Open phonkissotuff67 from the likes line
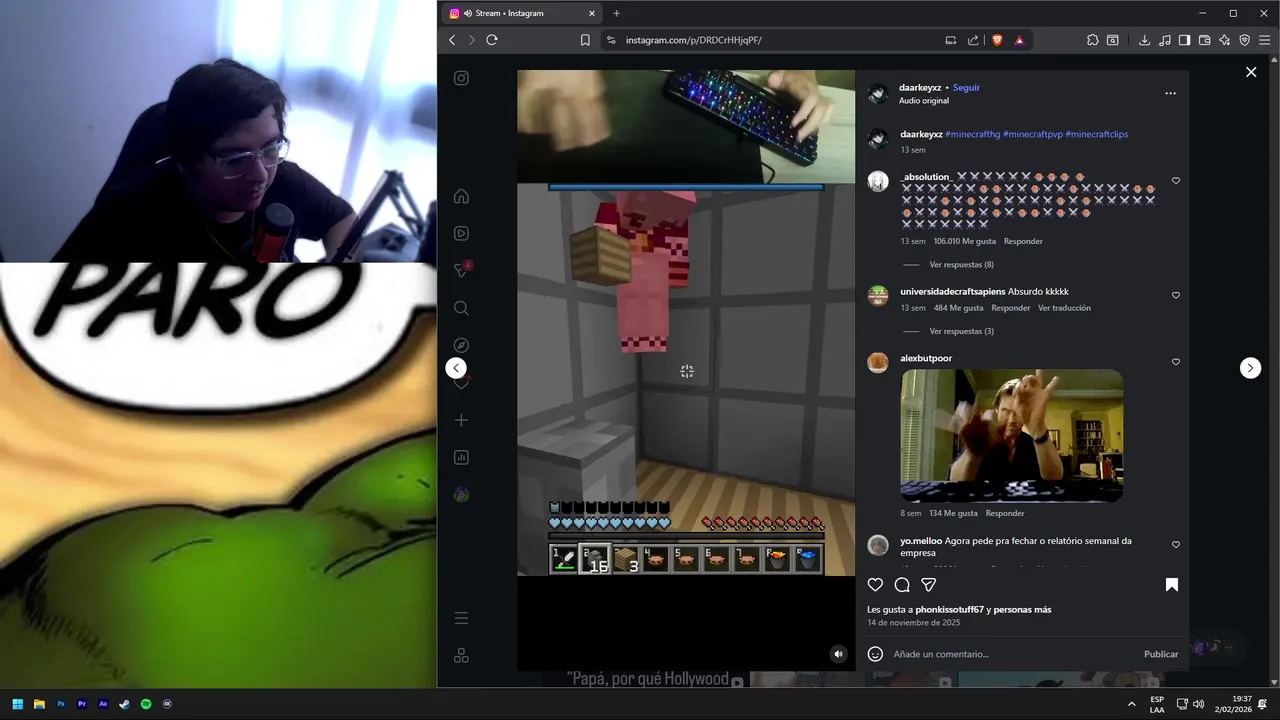The image size is (1280, 720). (949, 610)
